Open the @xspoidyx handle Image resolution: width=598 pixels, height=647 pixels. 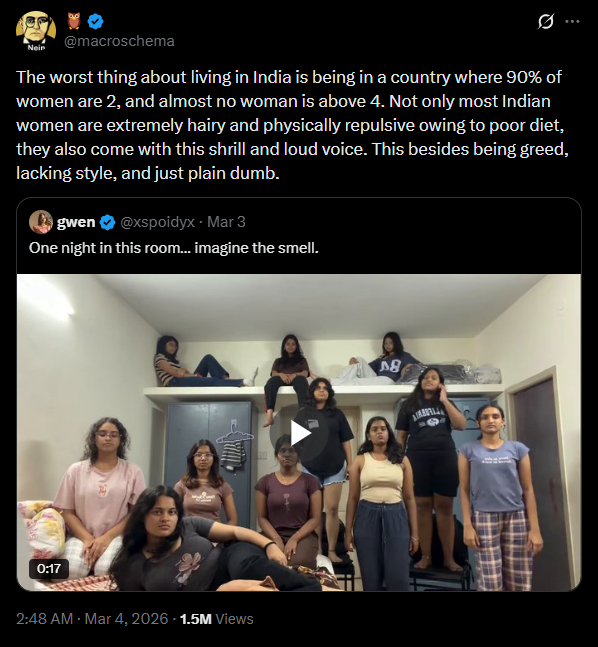[x=157, y=222]
